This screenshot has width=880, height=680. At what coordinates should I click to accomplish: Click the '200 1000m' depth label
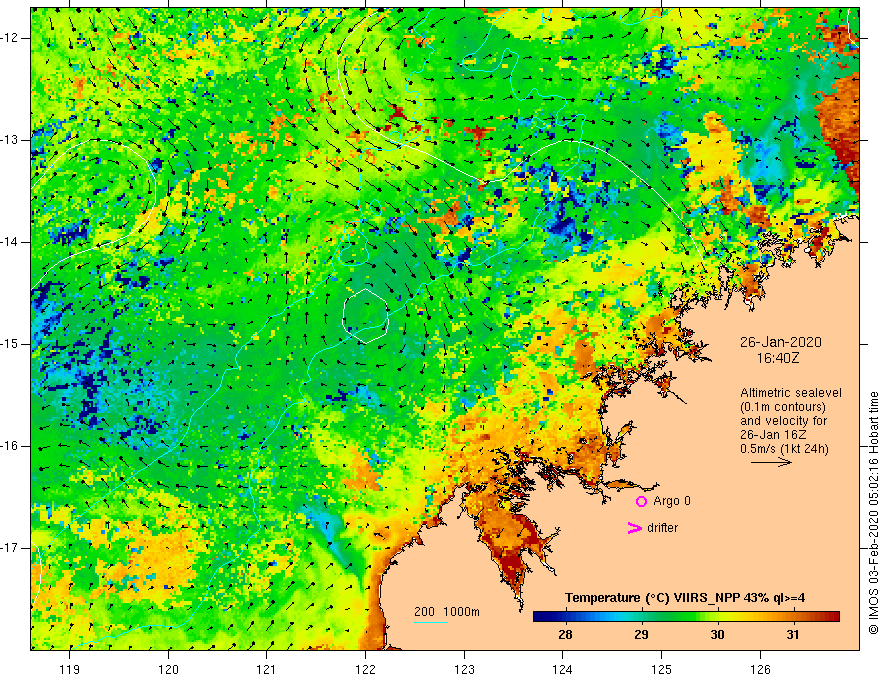tap(447, 612)
